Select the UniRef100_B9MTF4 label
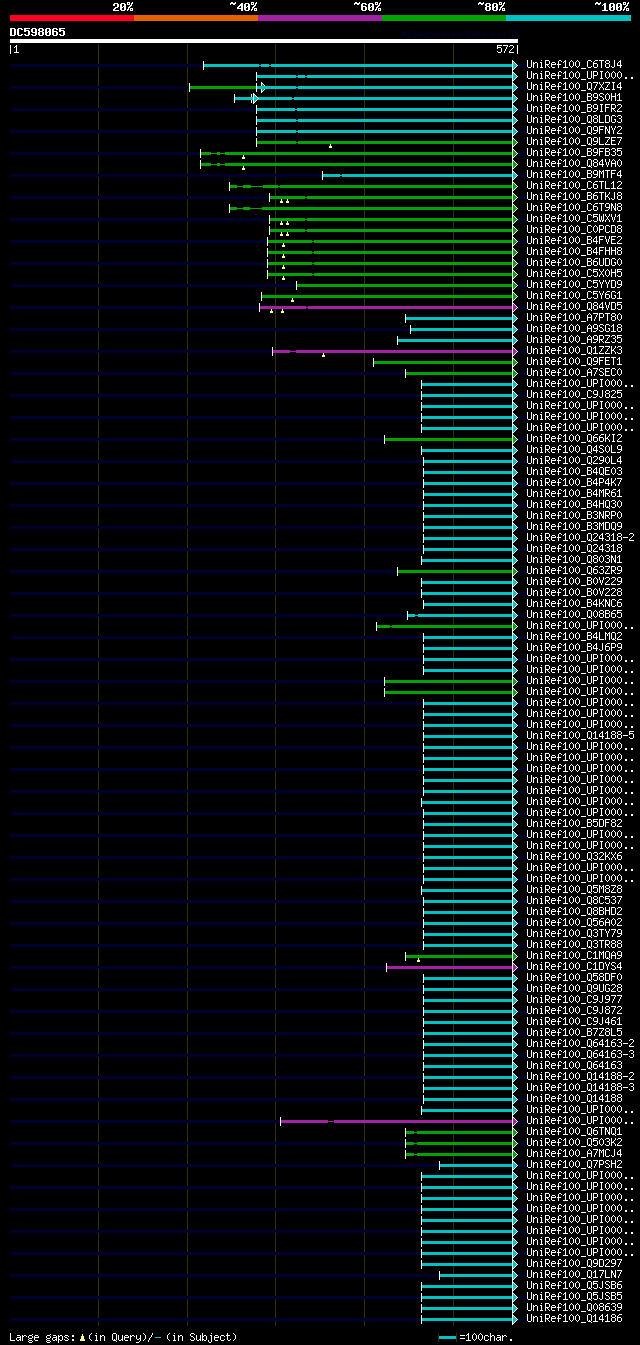The height and width of the screenshot is (1345, 640). [574, 174]
